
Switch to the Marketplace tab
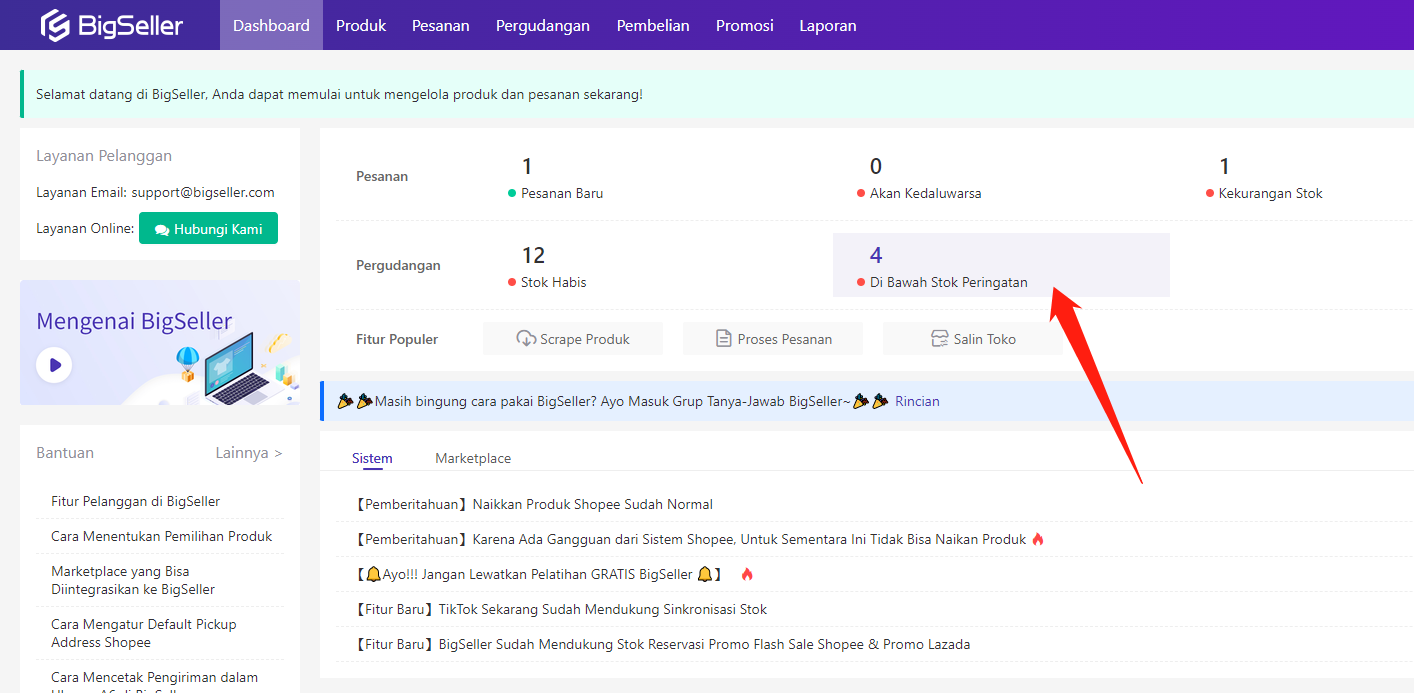click(473, 458)
